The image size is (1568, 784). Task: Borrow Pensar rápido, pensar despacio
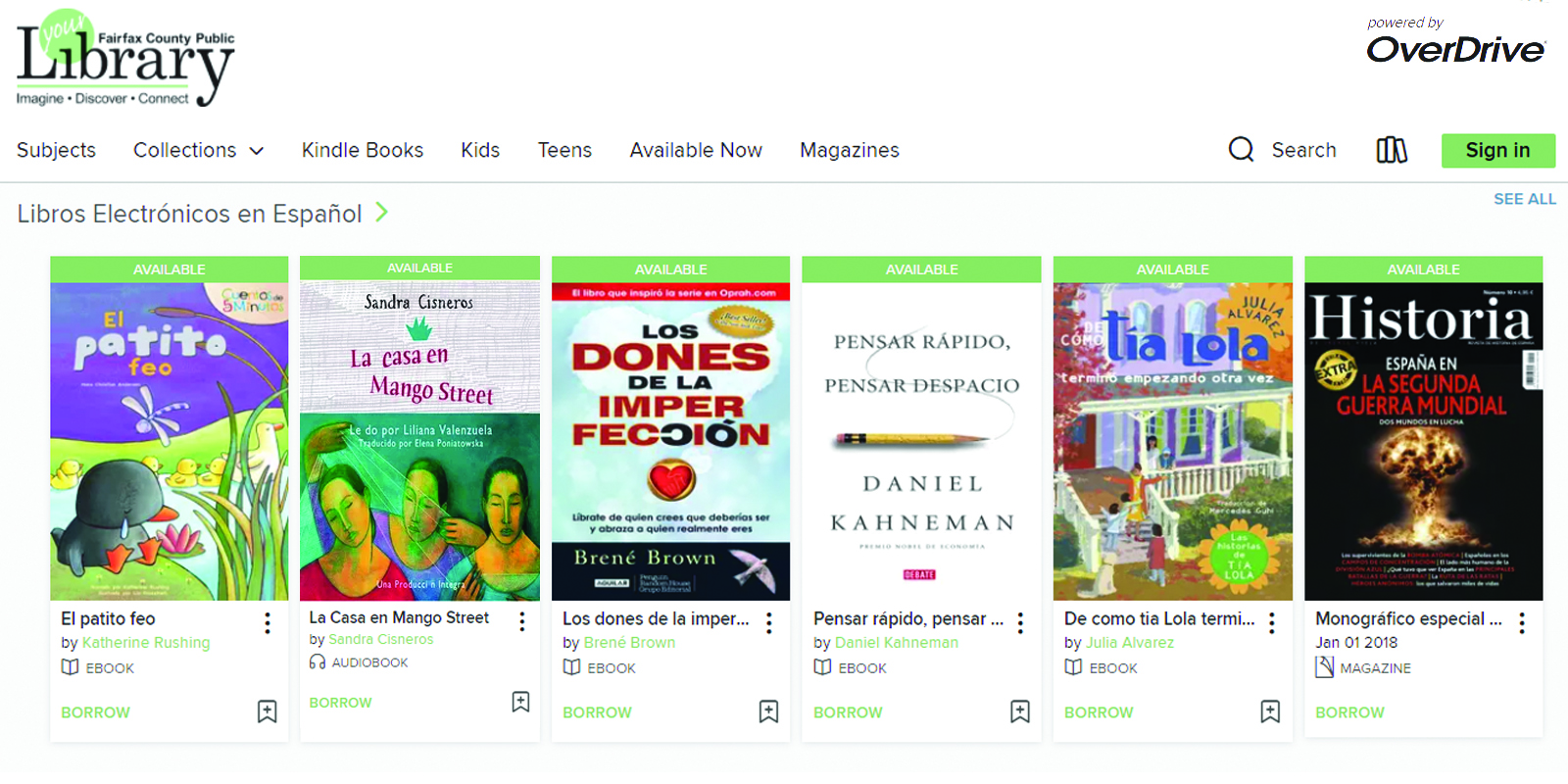848,712
